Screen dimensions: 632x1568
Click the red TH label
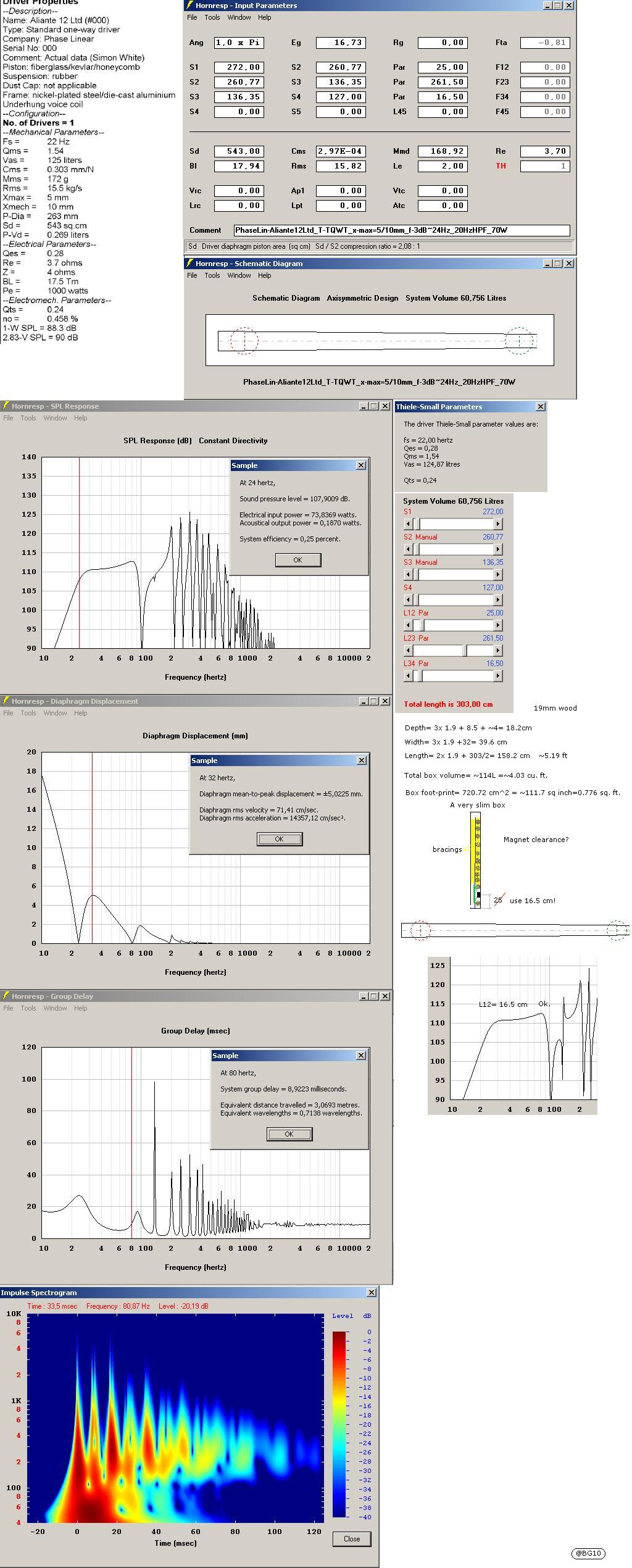tap(501, 166)
